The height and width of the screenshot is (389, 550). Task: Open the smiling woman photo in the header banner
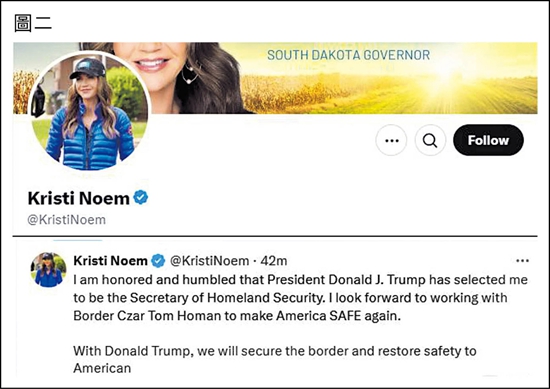[165, 78]
